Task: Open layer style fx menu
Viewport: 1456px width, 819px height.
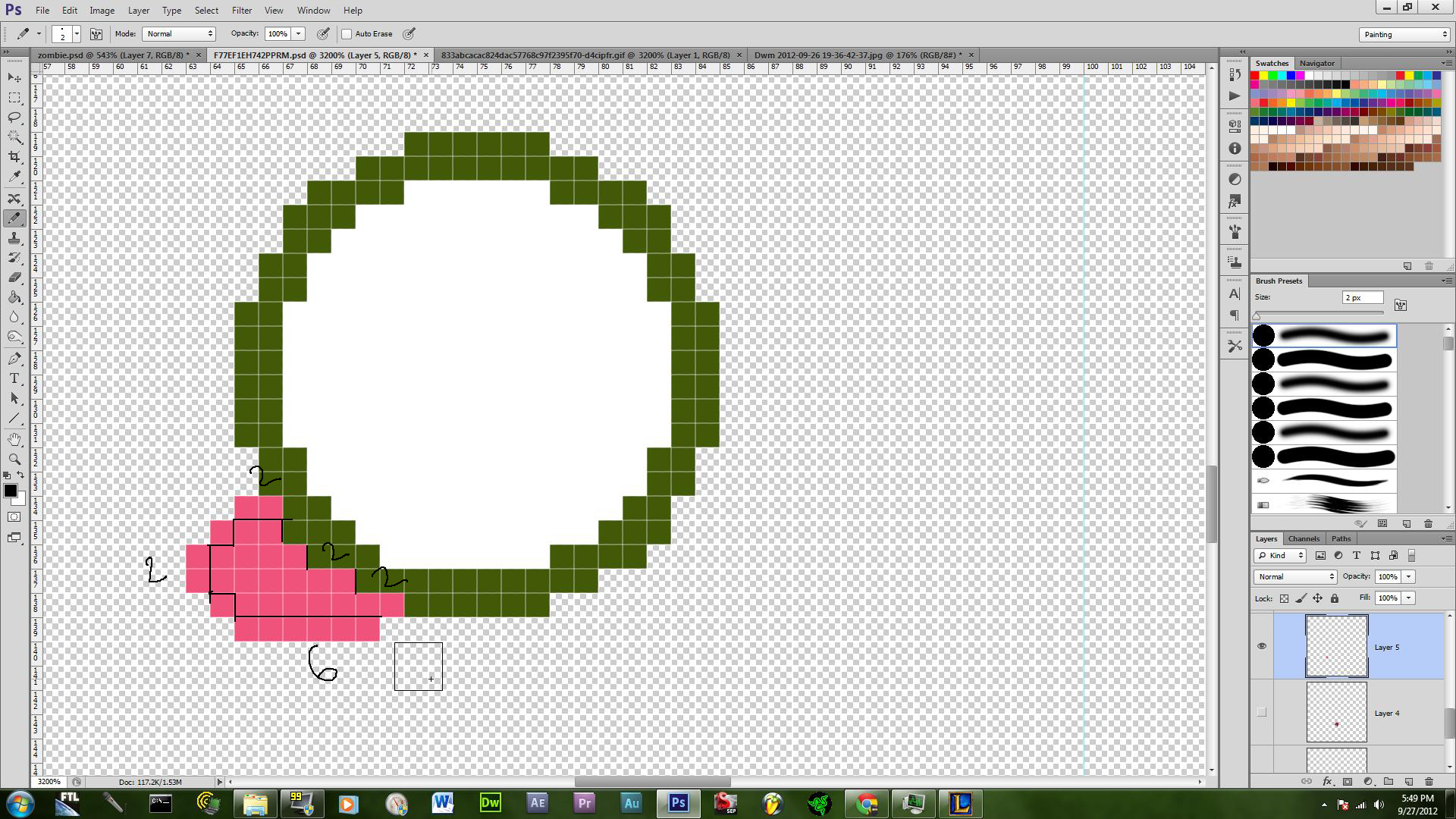Action: click(x=1327, y=781)
